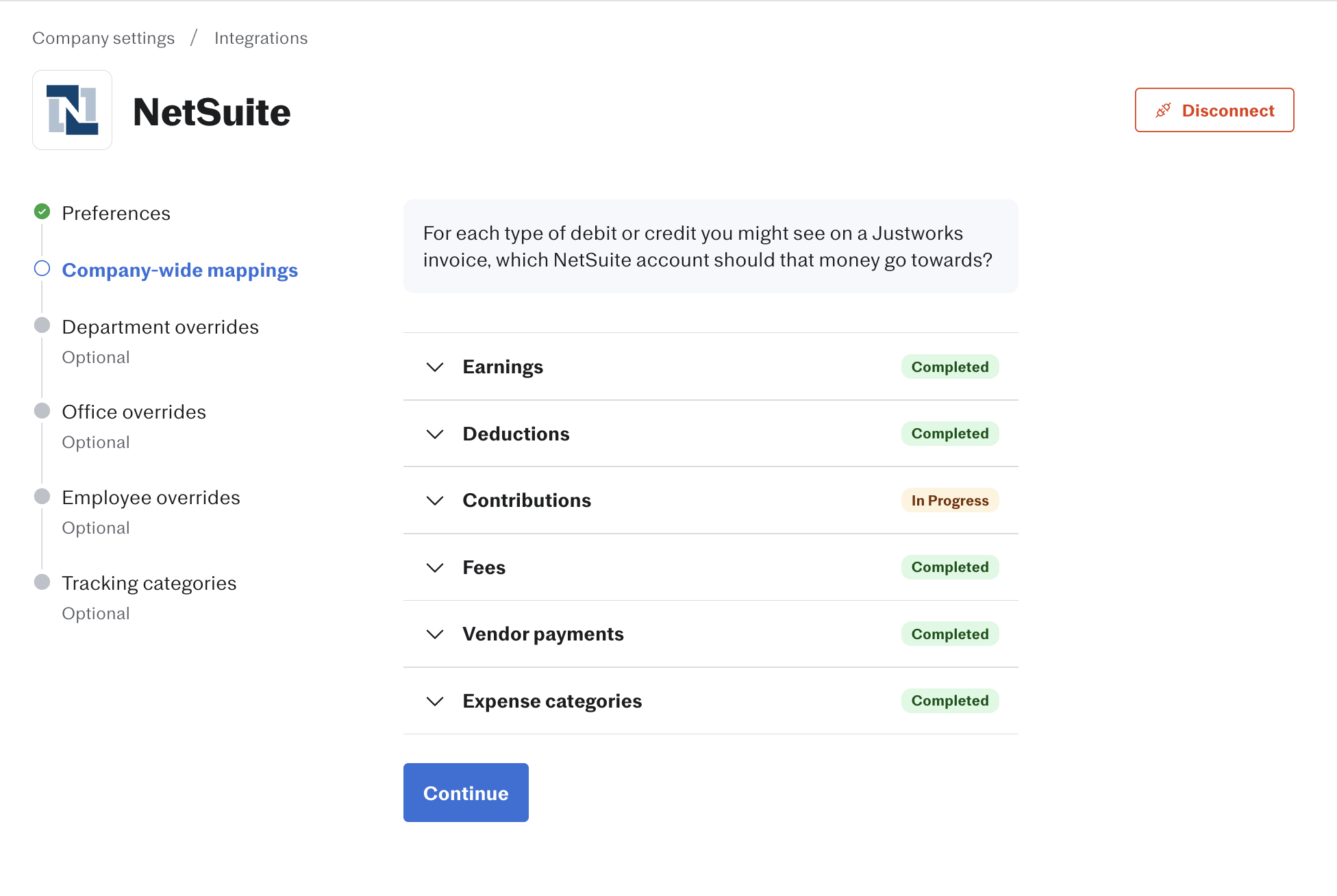The image size is (1337, 896).
Task: Click the Office overrides step dot
Action: pyautogui.click(x=42, y=410)
